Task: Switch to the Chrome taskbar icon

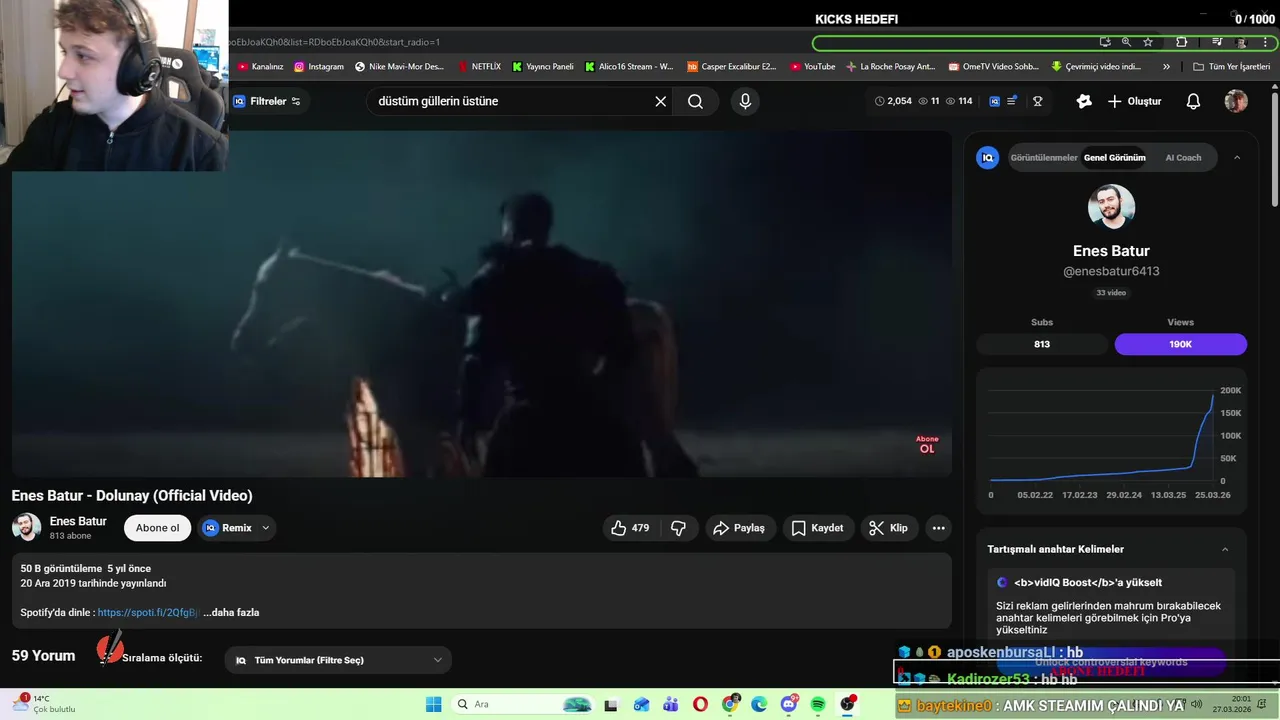Action: point(730,705)
